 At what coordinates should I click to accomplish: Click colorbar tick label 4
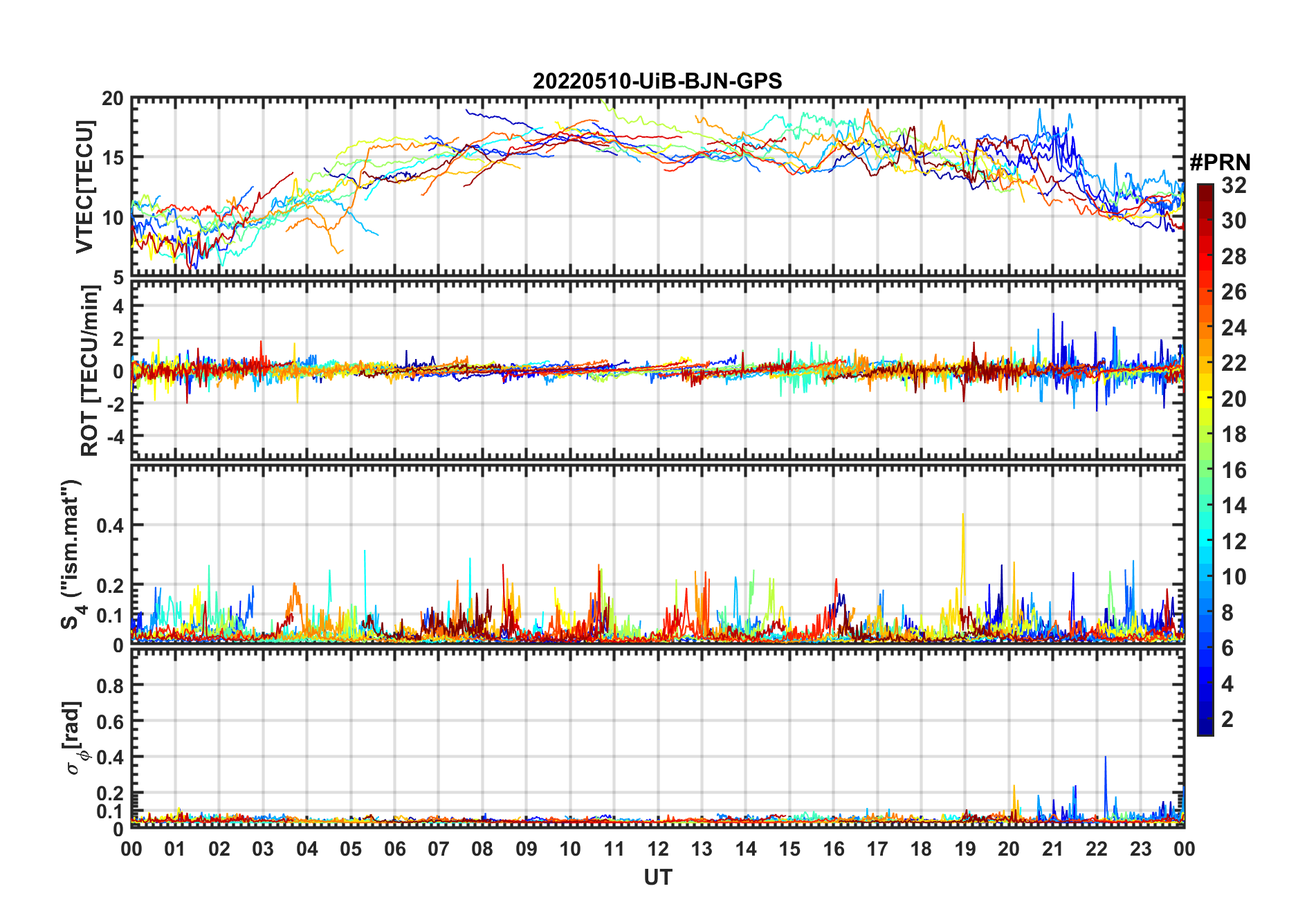click(x=1227, y=684)
